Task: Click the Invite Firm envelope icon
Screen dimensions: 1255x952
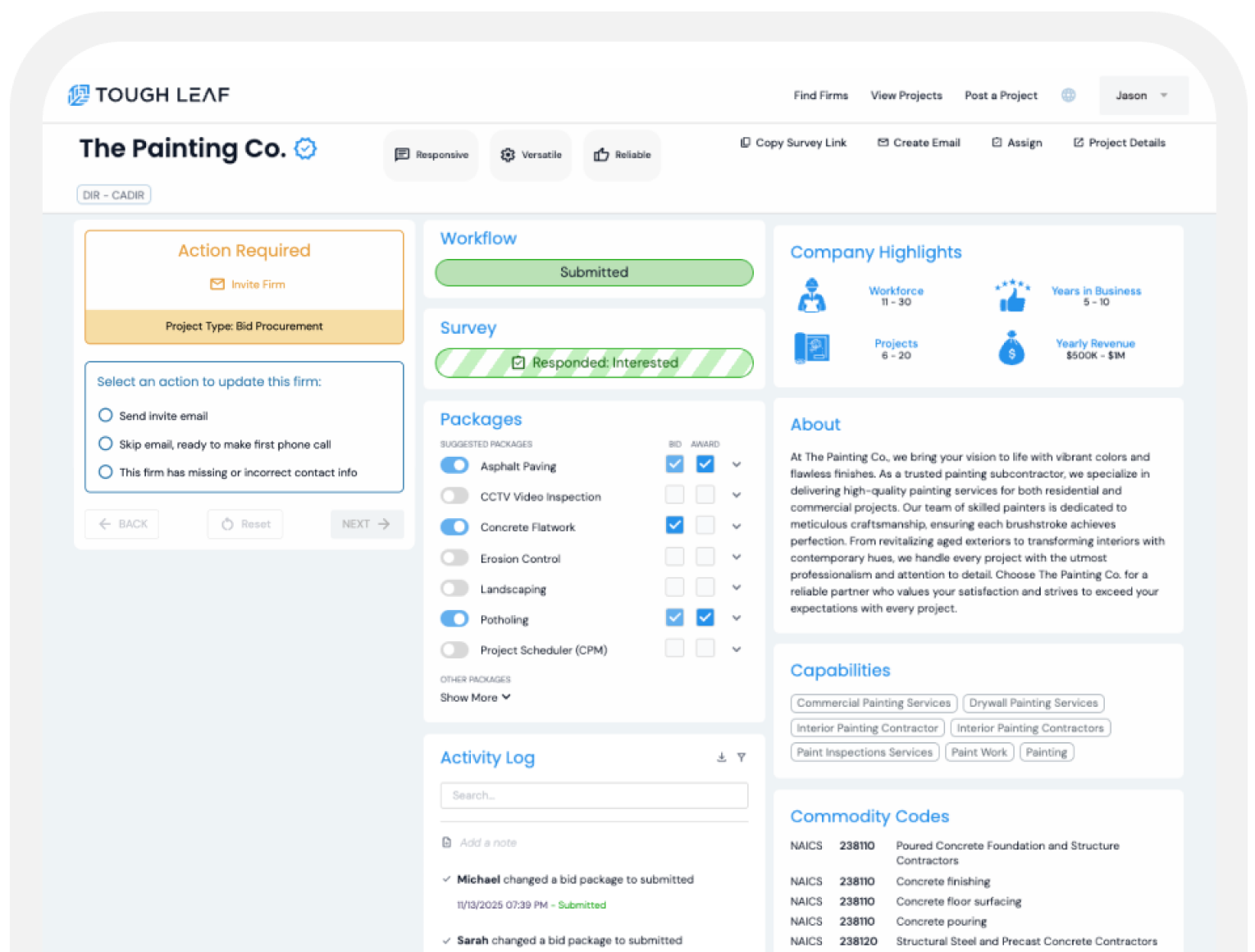Action: pyautogui.click(x=217, y=285)
